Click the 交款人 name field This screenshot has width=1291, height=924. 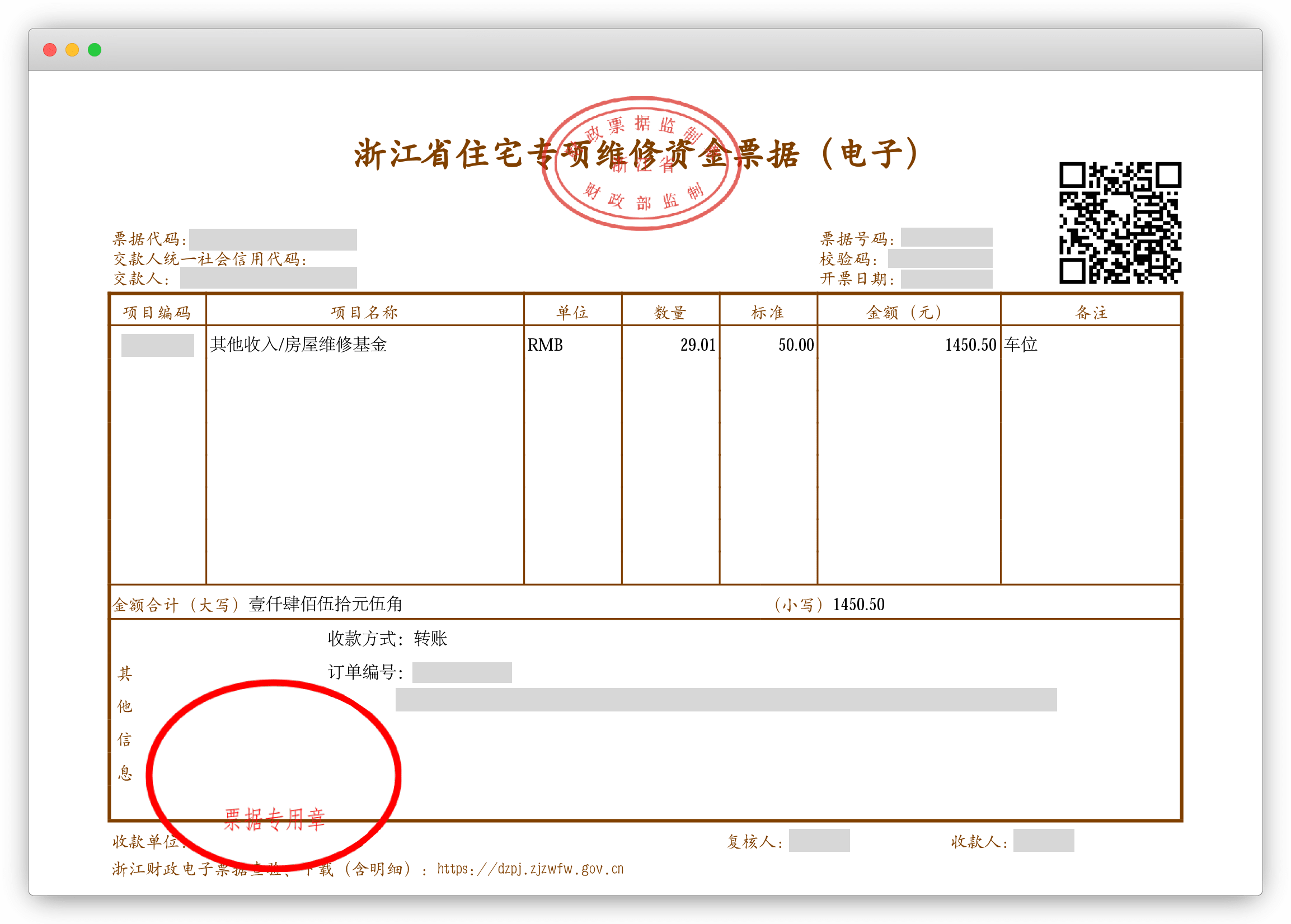268,277
